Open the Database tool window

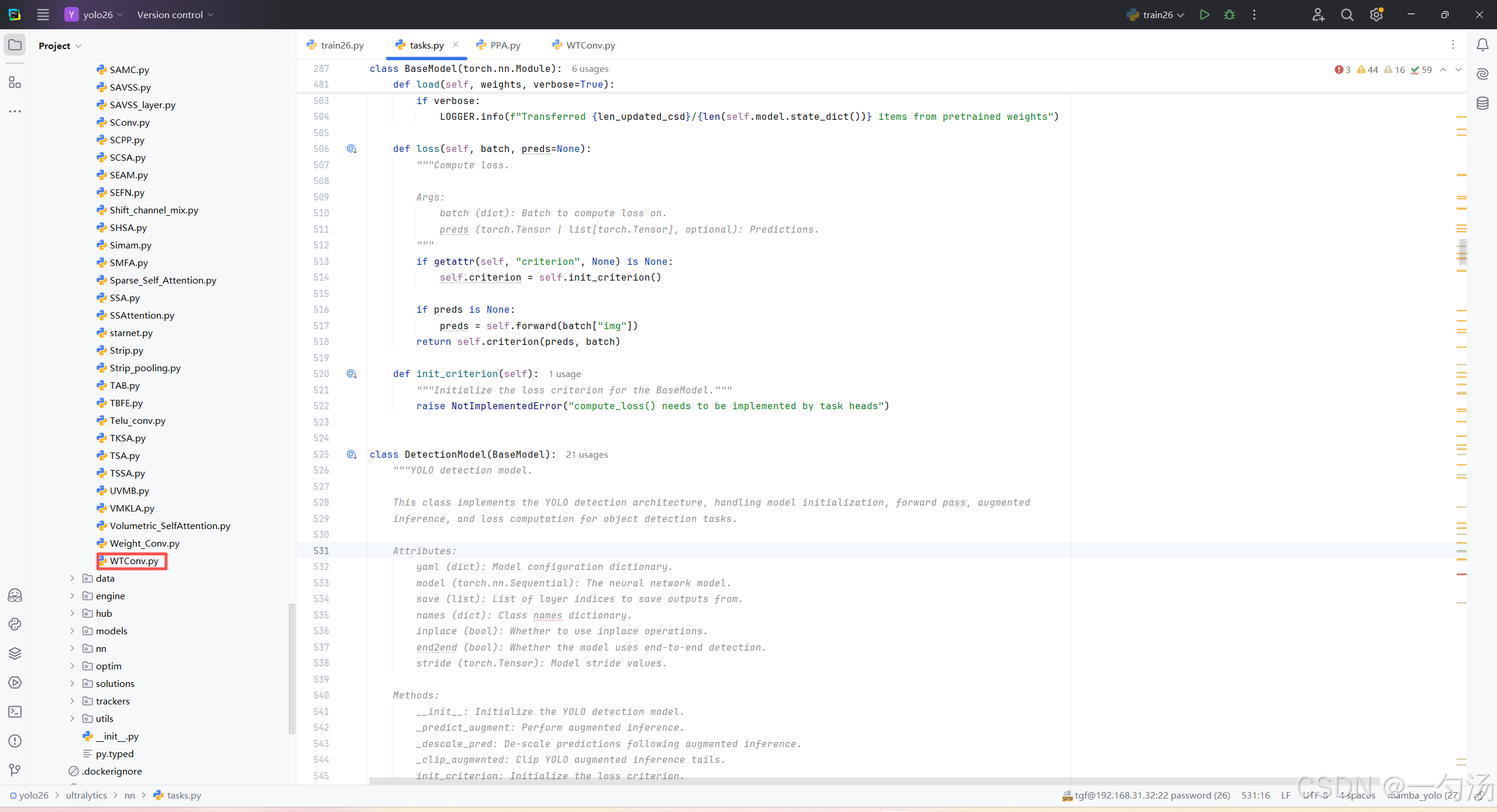(1482, 103)
